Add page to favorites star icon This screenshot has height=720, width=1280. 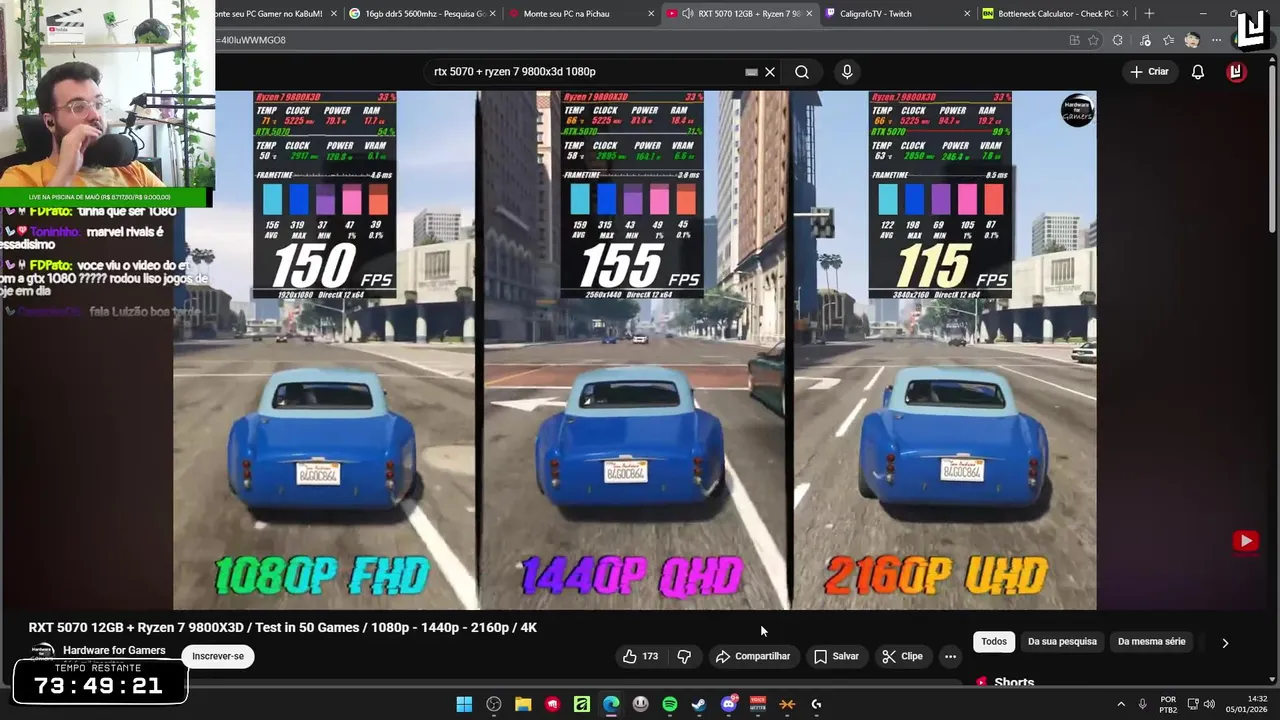[1094, 40]
